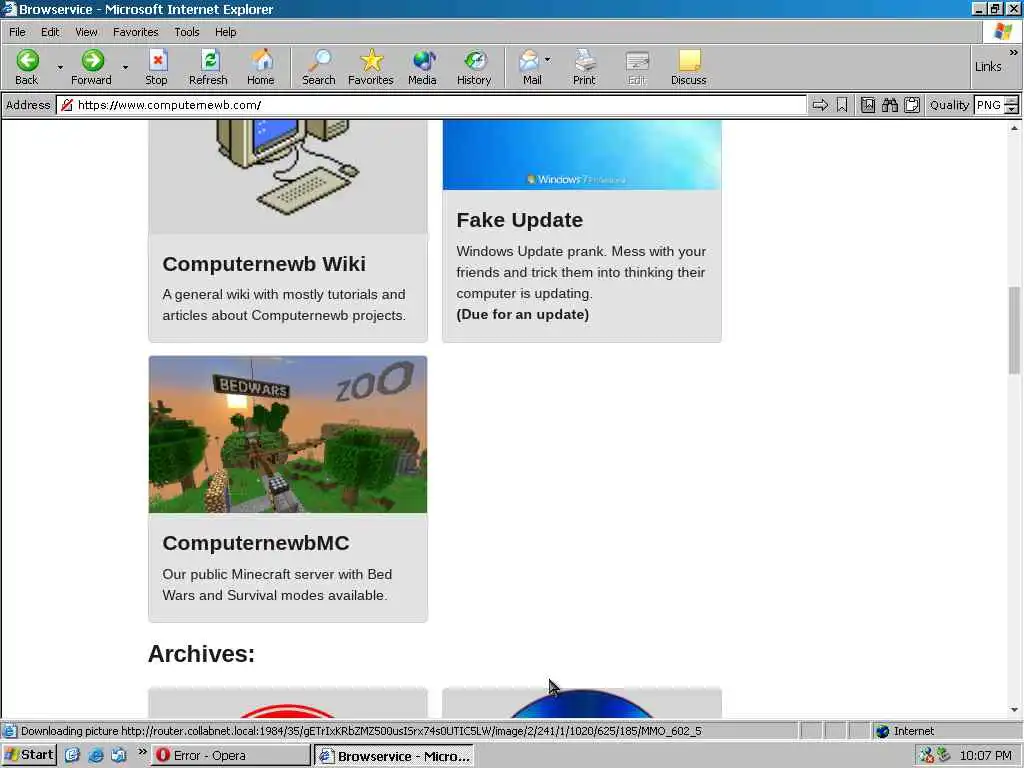1024x768 pixels.
Task: Expand the quick launch overflow chevron
Action: point(142,752)
